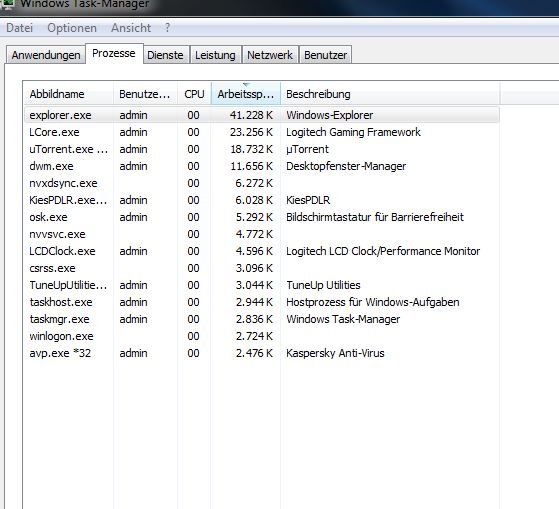Click the Logitech LCD Clock/Performance Monitor description
Screen dimensions: 559x509
[383, 251]
